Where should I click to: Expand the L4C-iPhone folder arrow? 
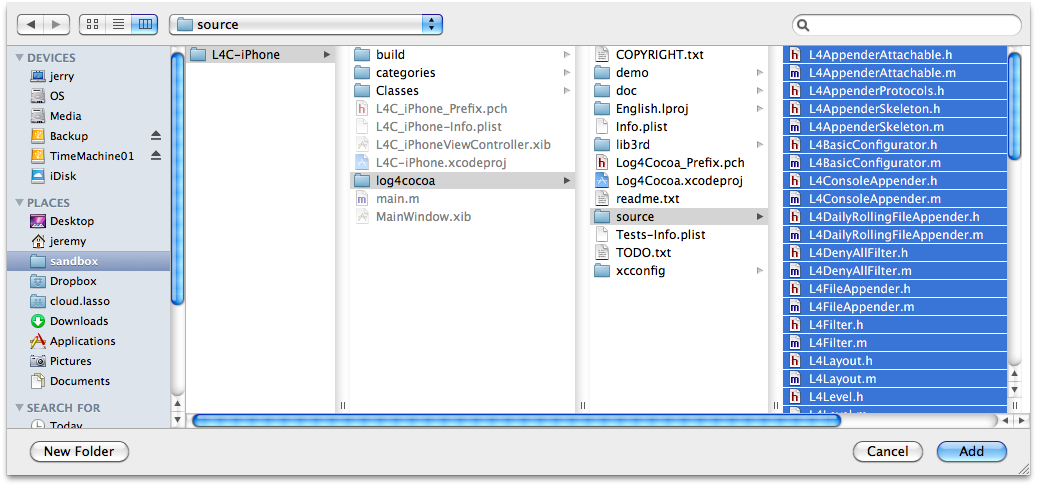click(x=327, y=55)
